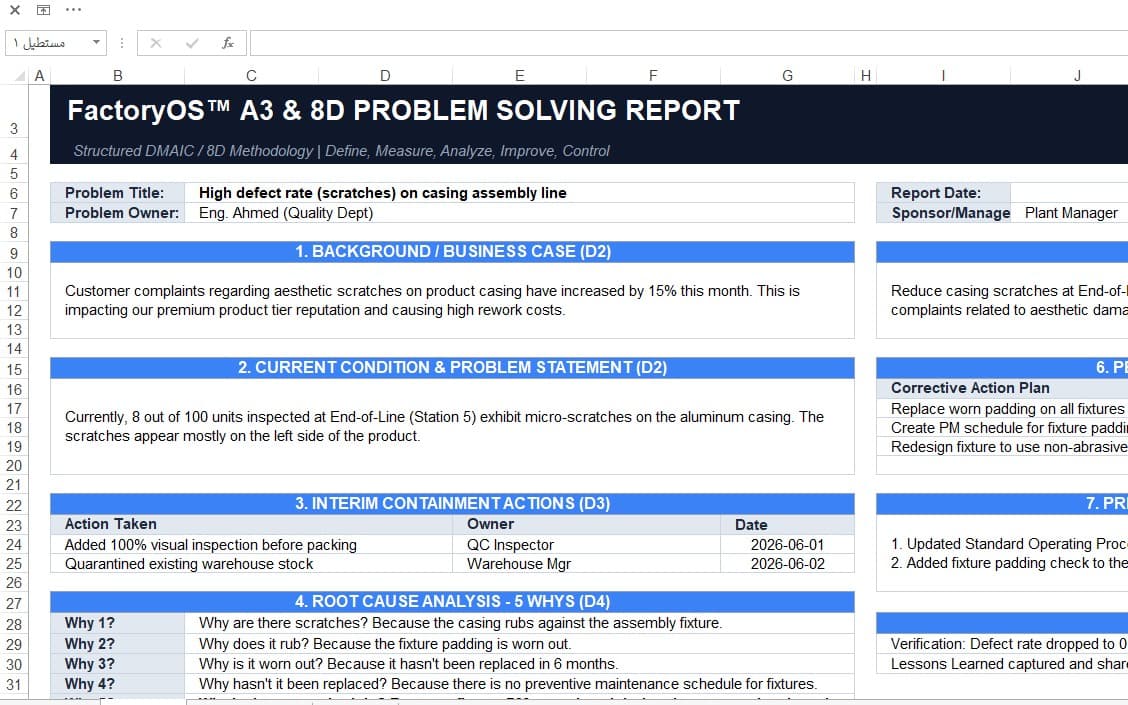This screenshot has width=1128, height=705.
Task: Click the QC Inspector owner cell
Action: click(x=586, y=545)
